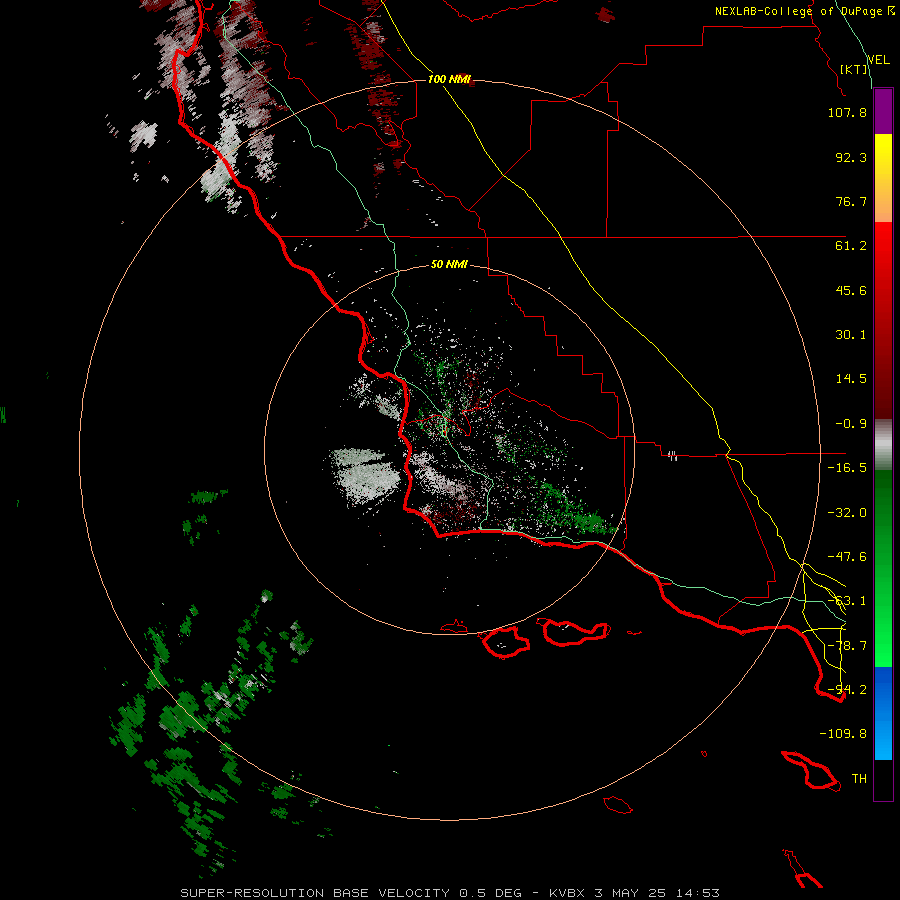
Task: Click the -16.5 velocity scale value
Action: pyautogui.click(x=847, y=468)
